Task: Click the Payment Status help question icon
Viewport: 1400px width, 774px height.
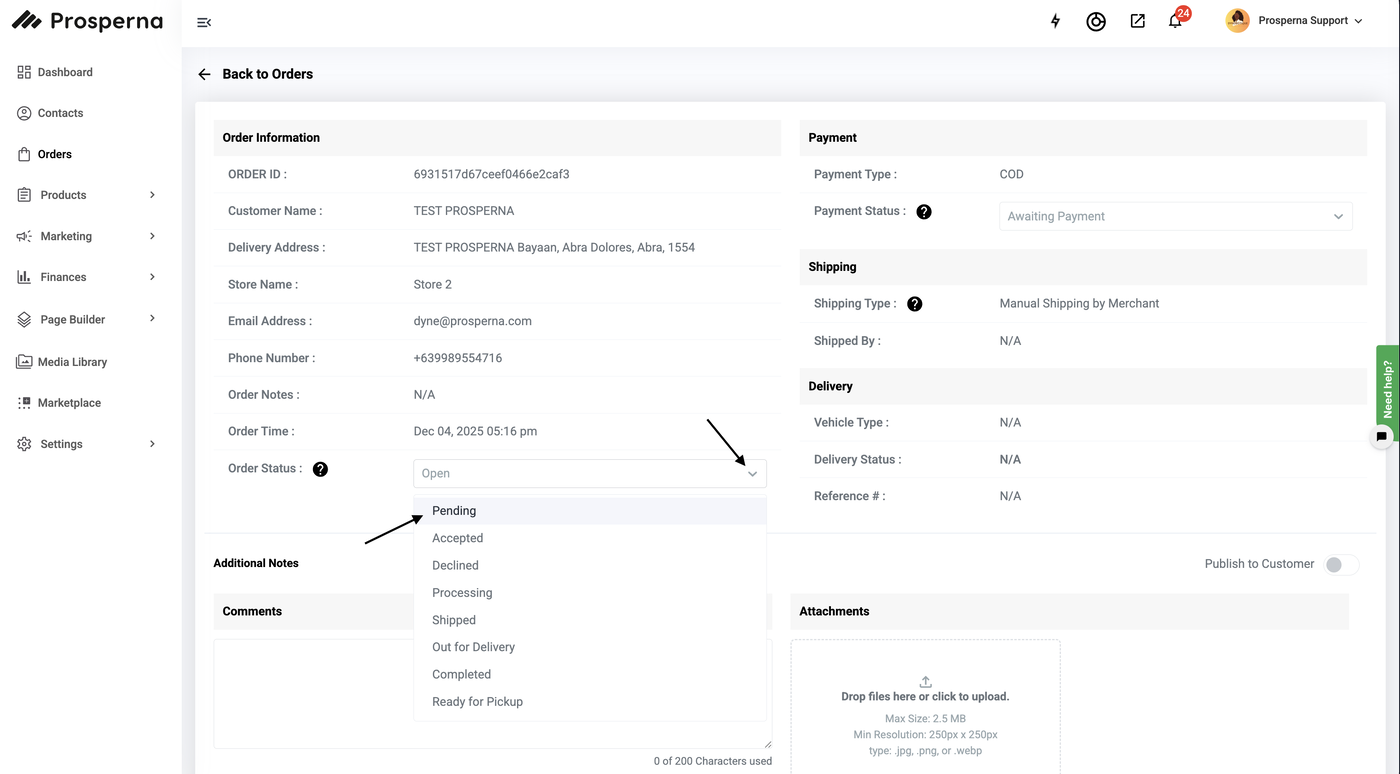Action: coord(924,212)
